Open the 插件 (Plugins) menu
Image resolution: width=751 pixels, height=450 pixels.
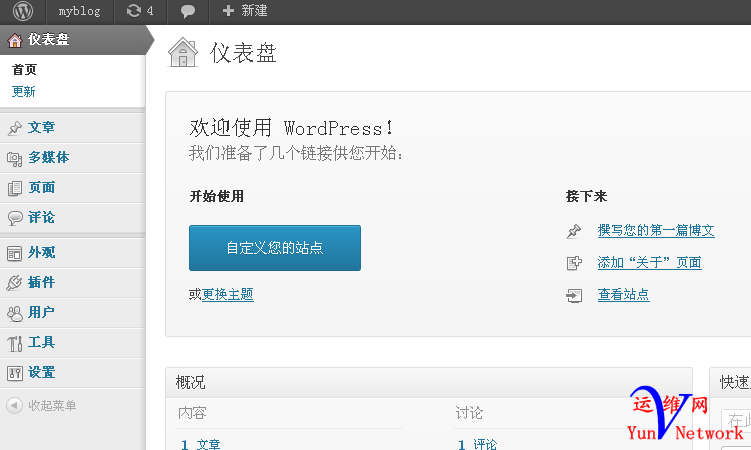pyautogui.click(x=41, y=282)
